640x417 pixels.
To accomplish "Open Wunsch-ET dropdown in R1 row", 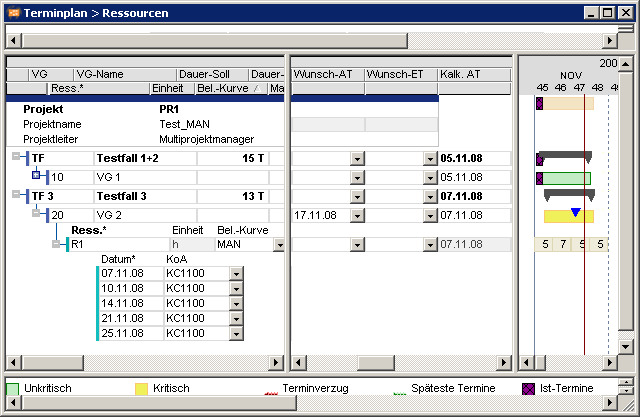I will pyautogui.click(x=430, y=245).
